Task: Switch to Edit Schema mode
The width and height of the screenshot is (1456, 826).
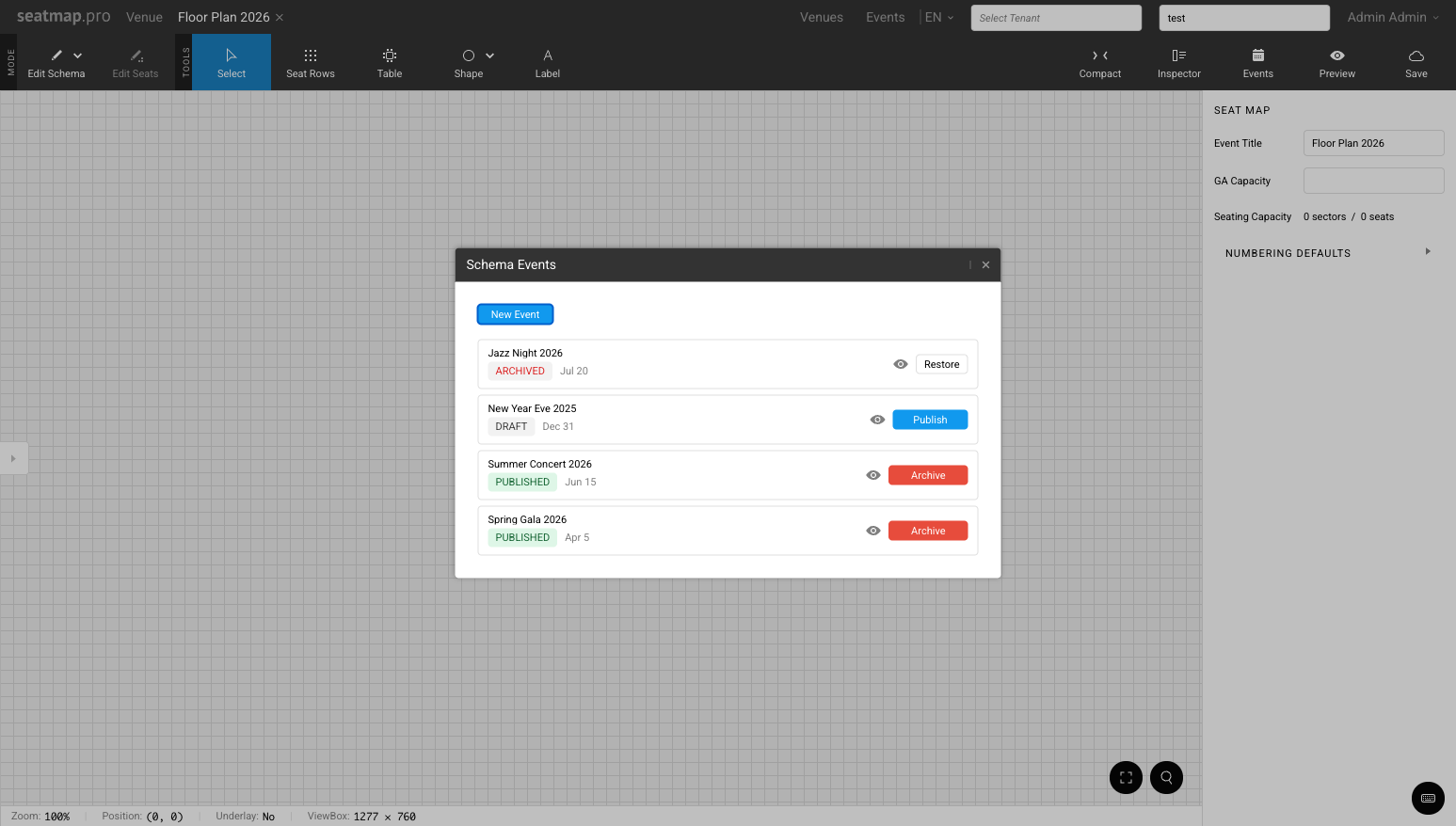Action: point(56,62)
